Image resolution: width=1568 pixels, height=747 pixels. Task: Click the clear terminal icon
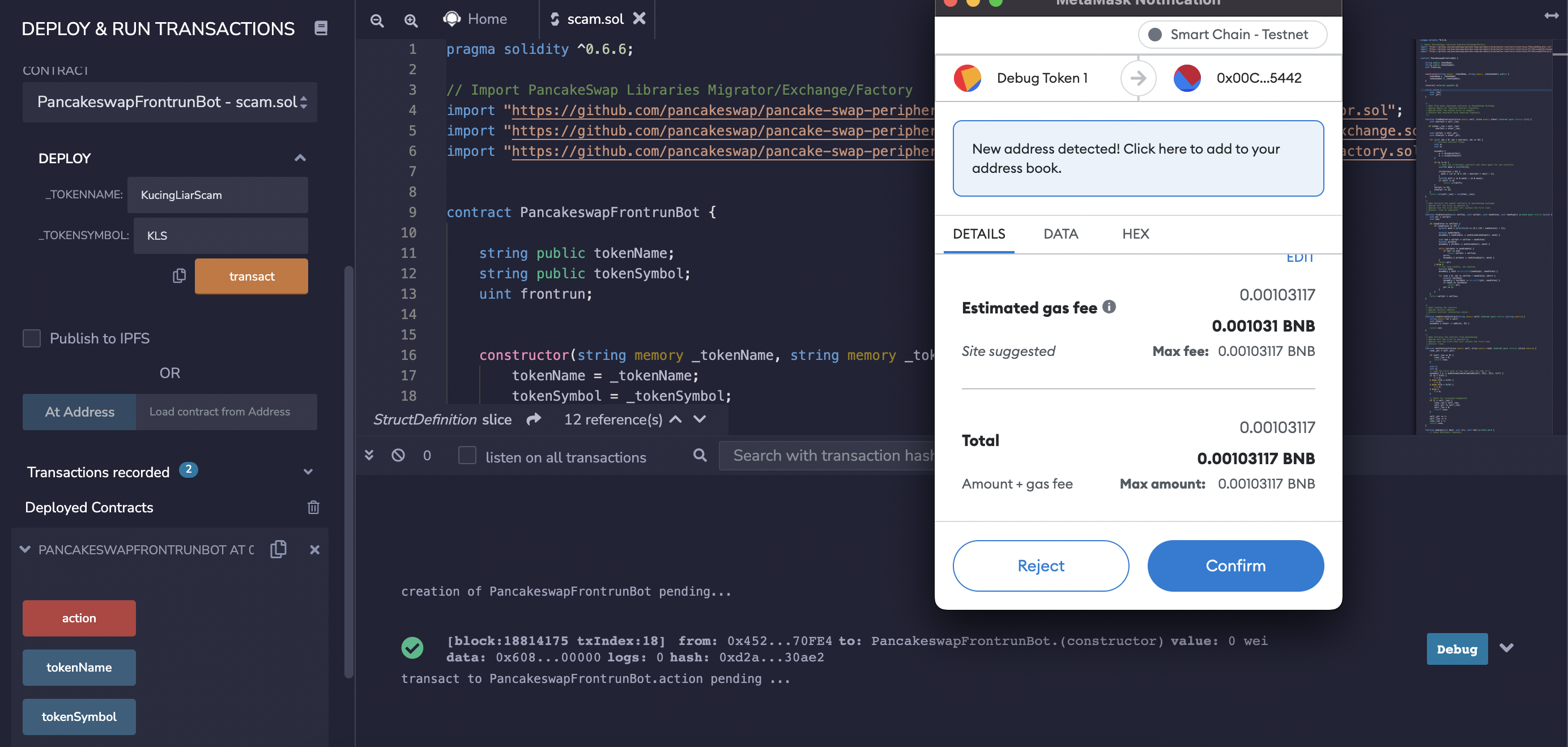(x=398, y=455)
